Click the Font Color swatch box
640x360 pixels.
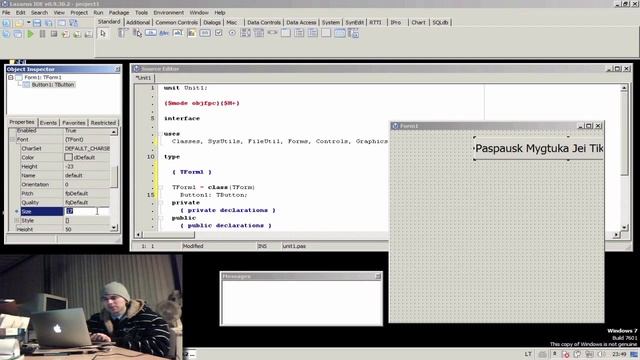pyautogui.click(x=68, y=157)
